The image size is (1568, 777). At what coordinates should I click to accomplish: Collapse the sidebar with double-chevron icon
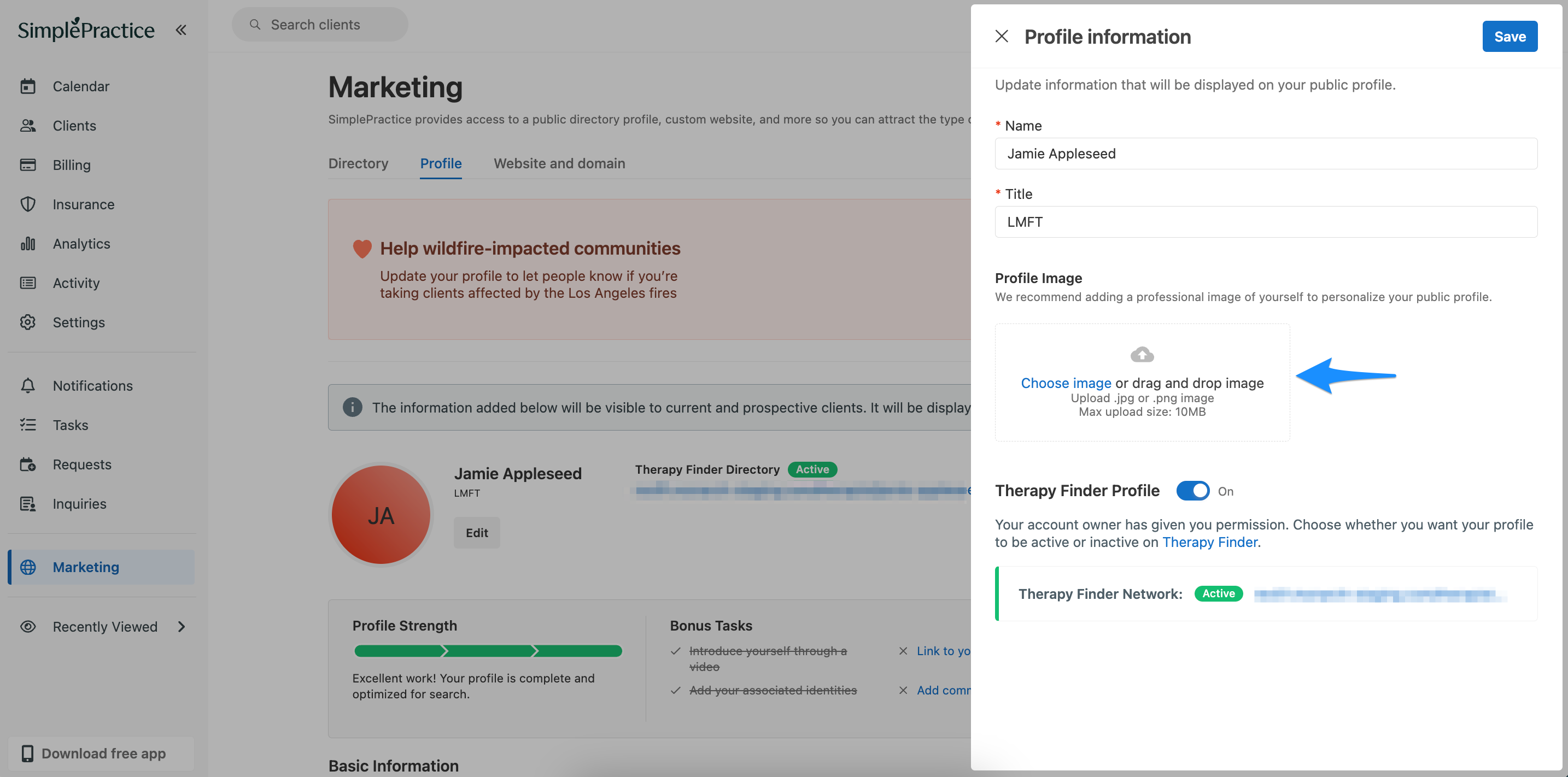coord(181,30)
